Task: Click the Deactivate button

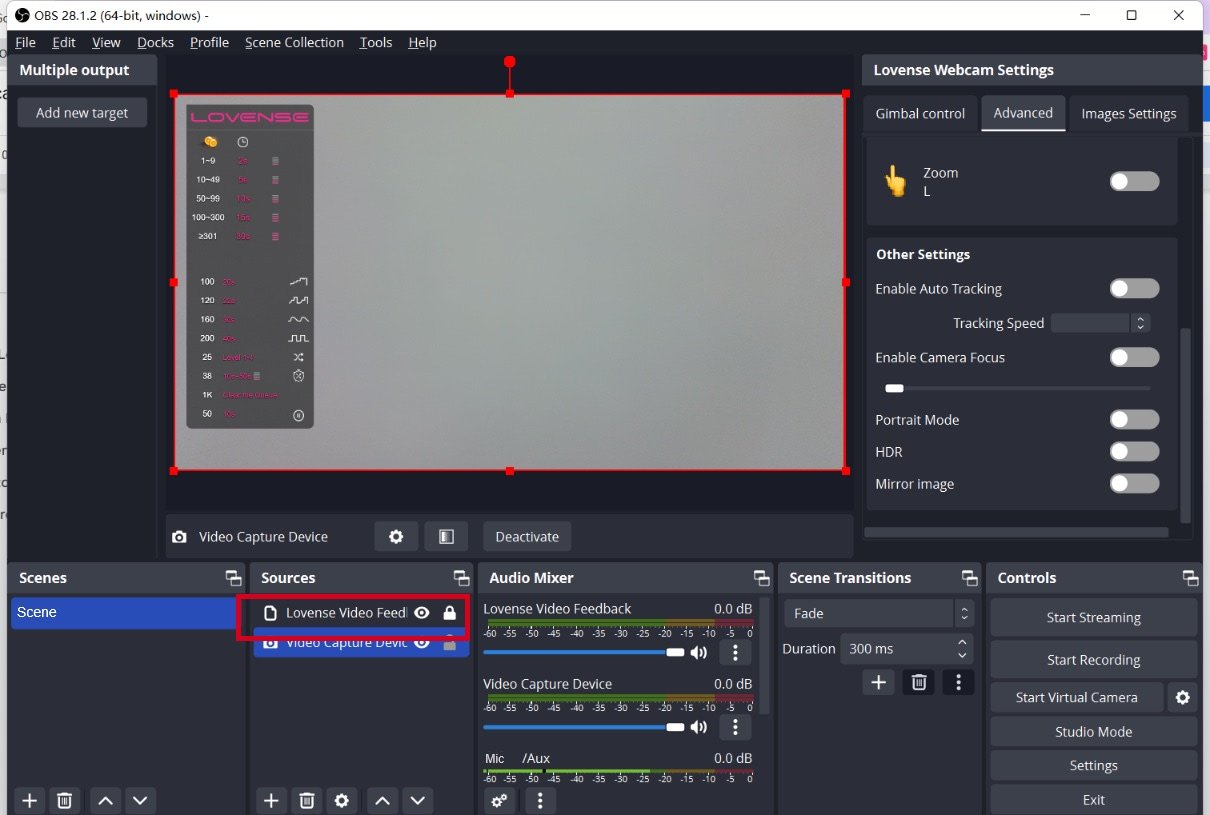Action: [x=527, y=536]
